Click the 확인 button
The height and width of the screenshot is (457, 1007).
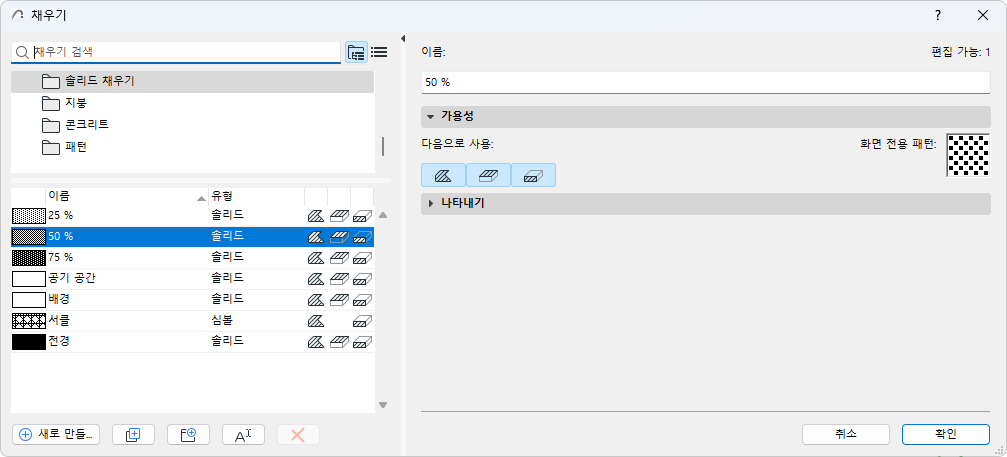pos(945,434)
